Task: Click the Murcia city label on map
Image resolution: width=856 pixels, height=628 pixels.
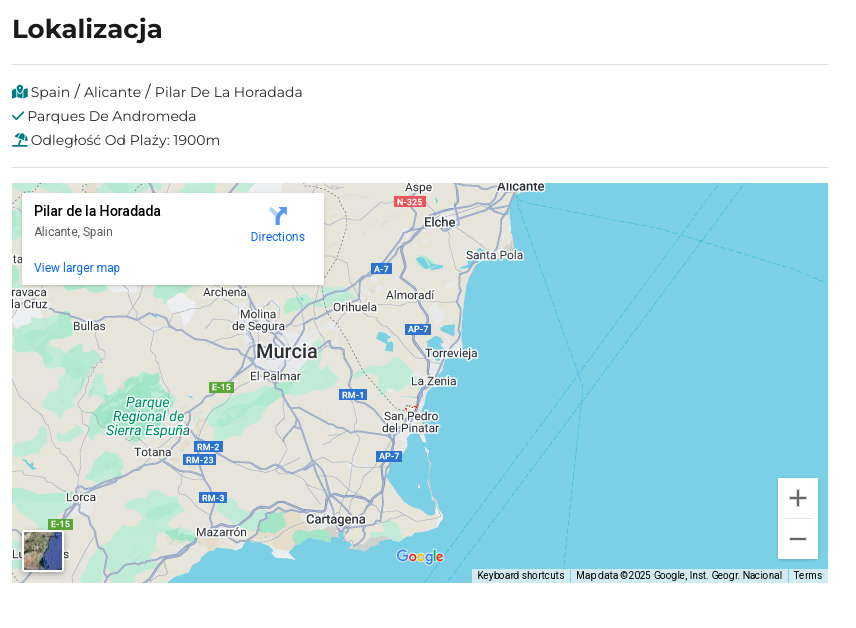Action: pyautogui.click(x=287, y=351)
